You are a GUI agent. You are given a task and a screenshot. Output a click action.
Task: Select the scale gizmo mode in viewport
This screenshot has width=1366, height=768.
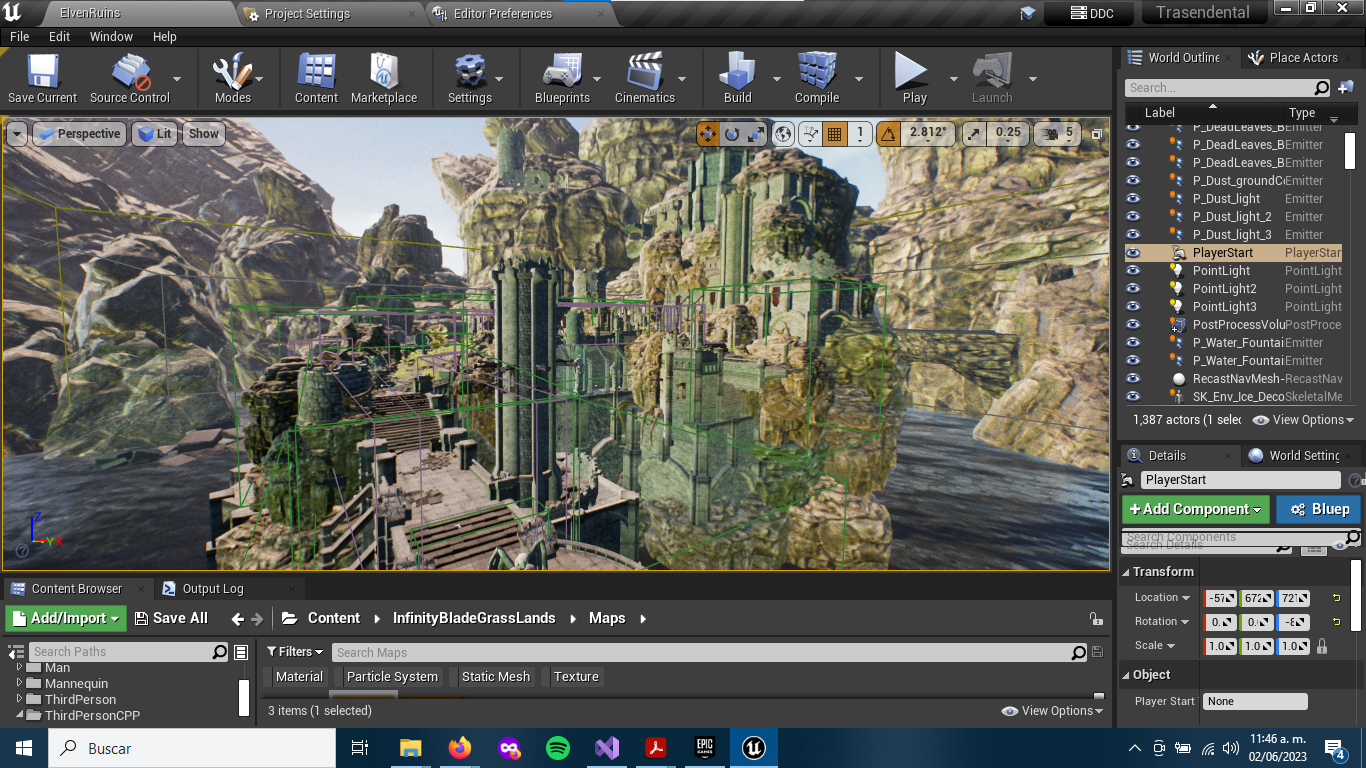tap(756, 133)
